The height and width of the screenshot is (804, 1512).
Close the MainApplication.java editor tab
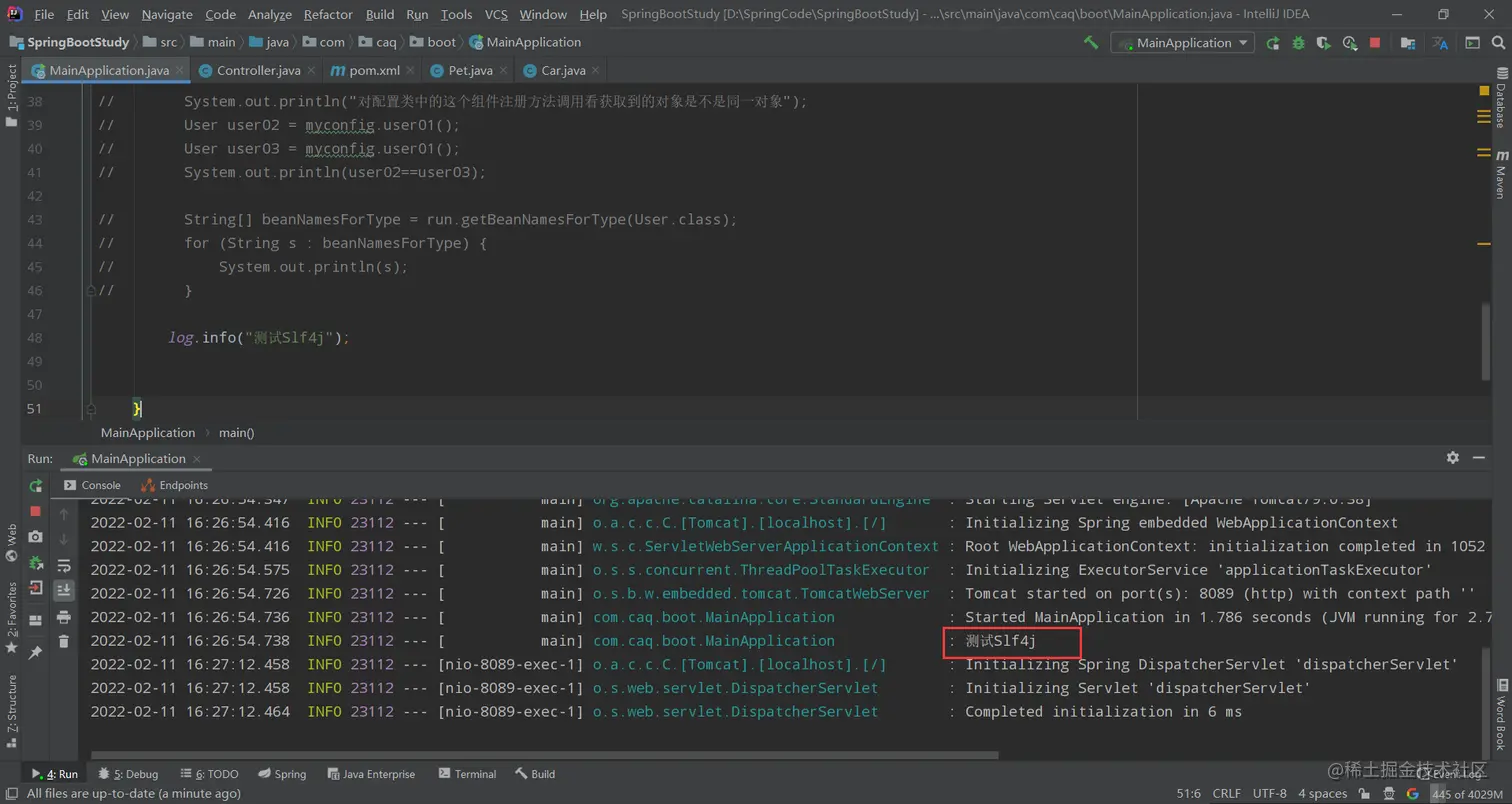click(181, 70)
